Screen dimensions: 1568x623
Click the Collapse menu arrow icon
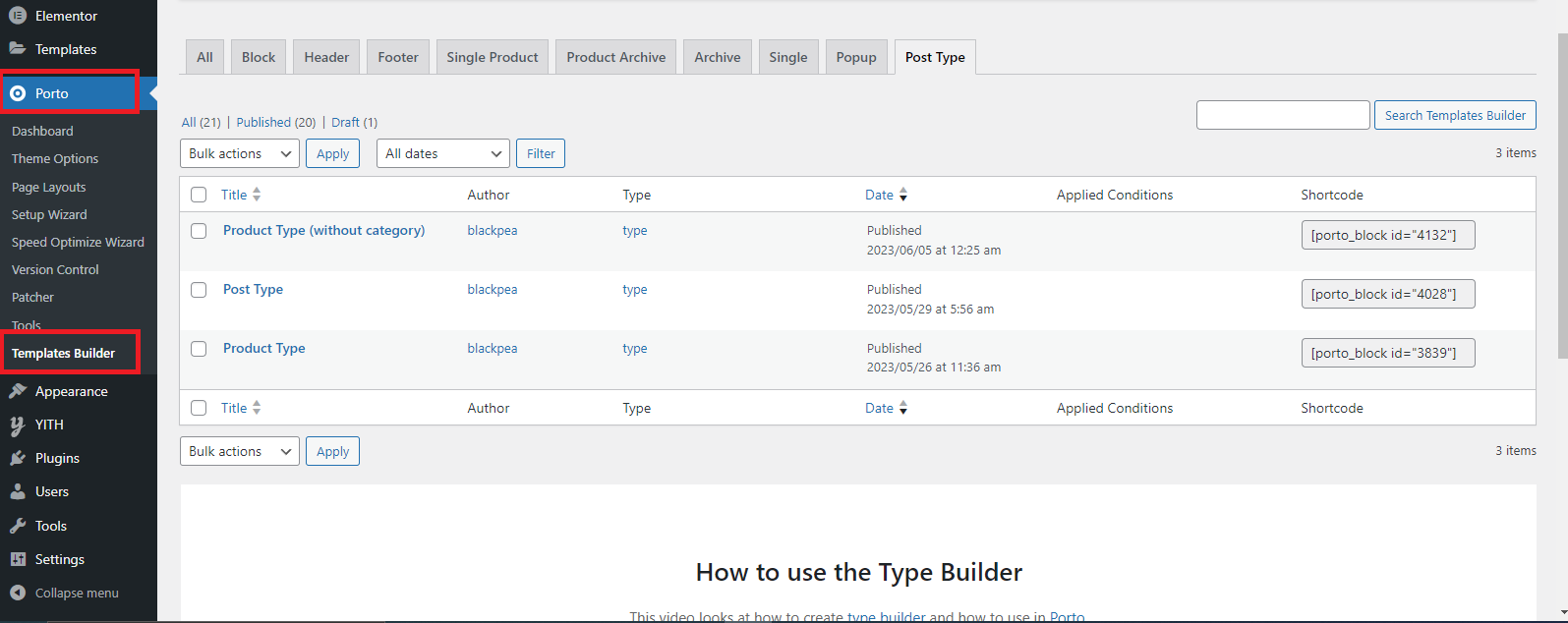pos(18,593)
